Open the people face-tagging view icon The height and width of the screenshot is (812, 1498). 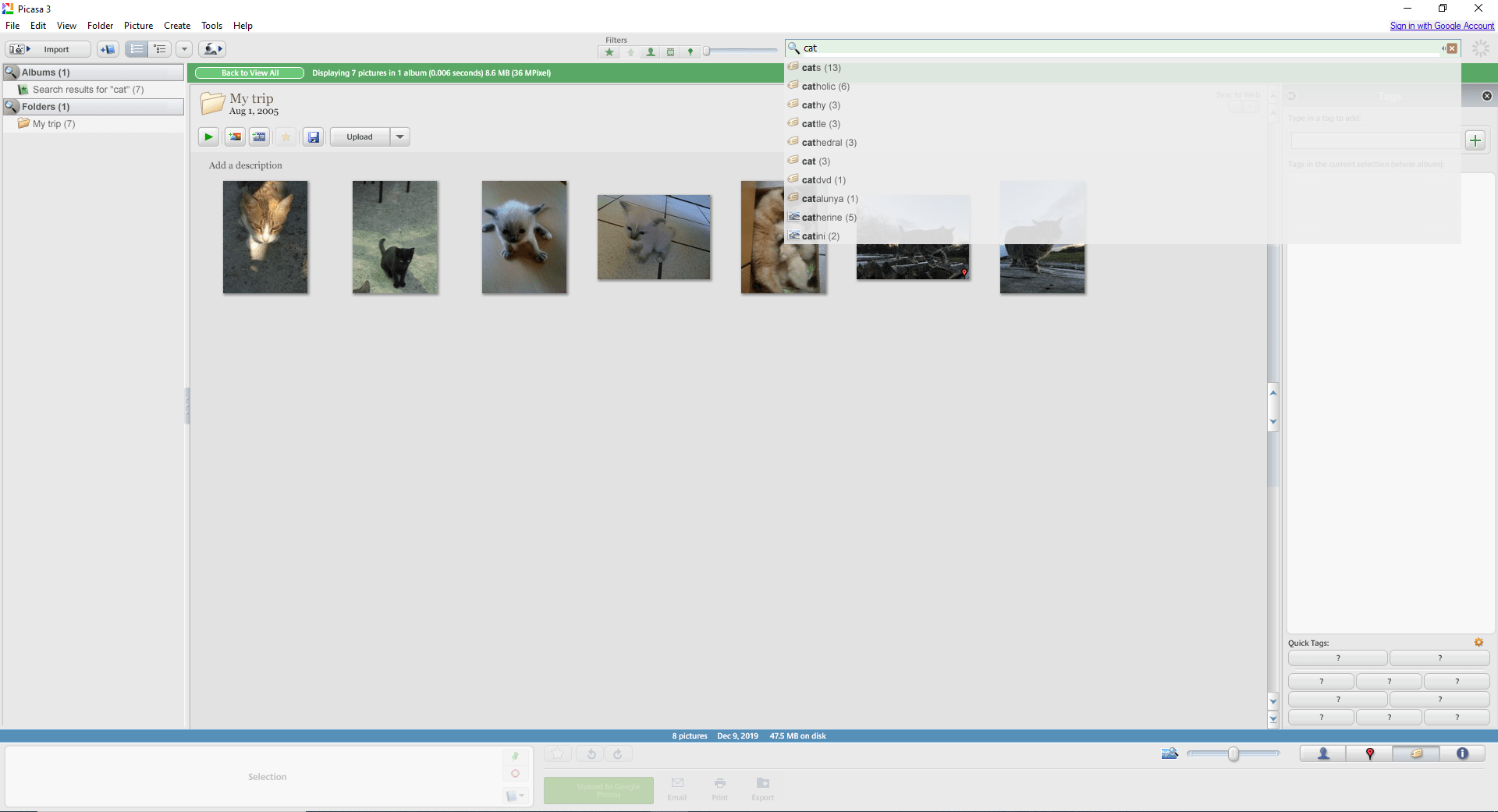(211, 49)
